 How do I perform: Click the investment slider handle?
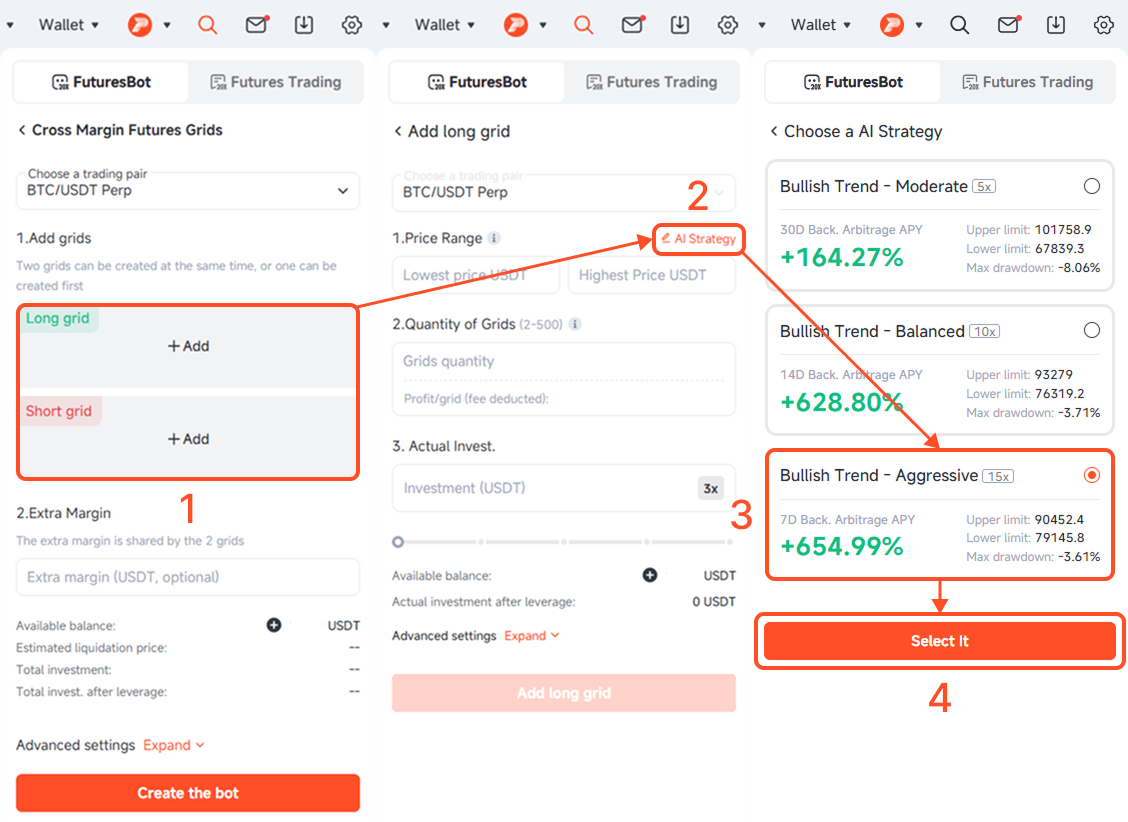398,542
